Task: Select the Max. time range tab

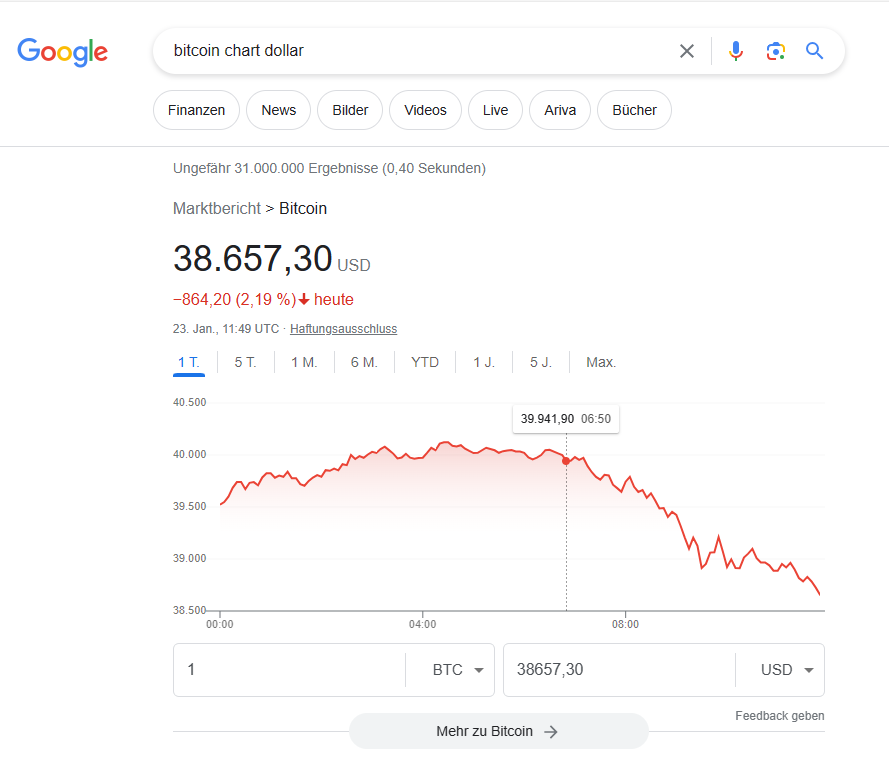Action: (601, 362)
